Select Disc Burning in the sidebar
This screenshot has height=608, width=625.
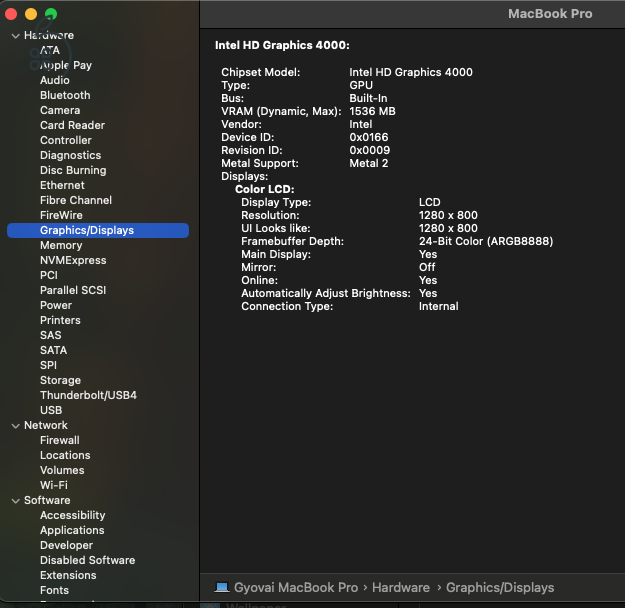pyautogui.click(x=73, y=170)
